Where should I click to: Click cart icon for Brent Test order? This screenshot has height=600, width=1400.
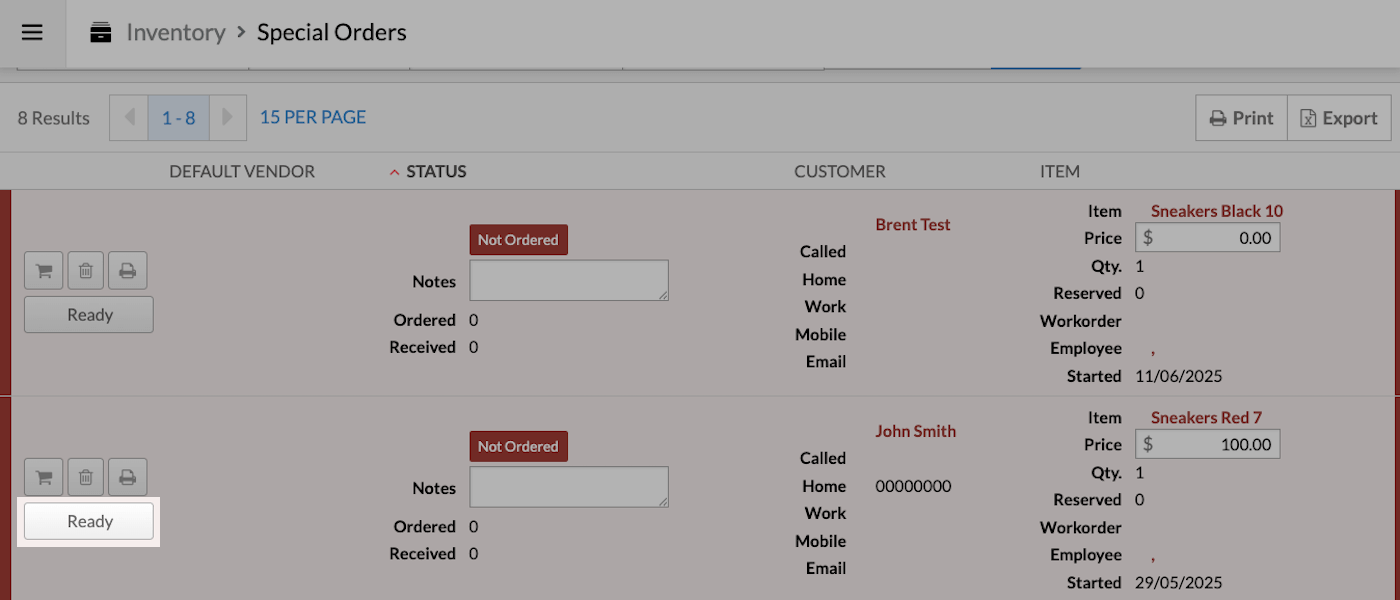(x=44, y=270)
